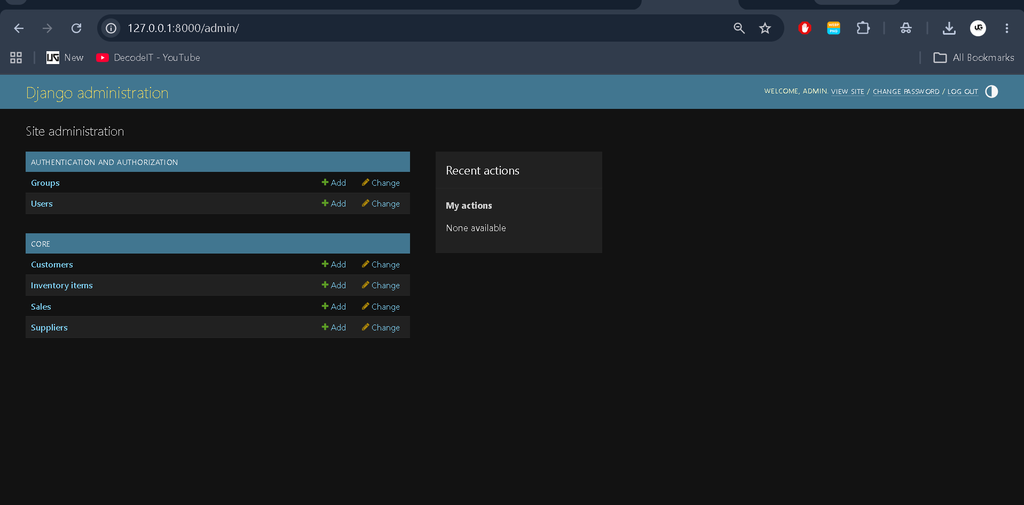Click the None available text
The width and height of the screenshot is (1024, 505).
pos(476,228)
